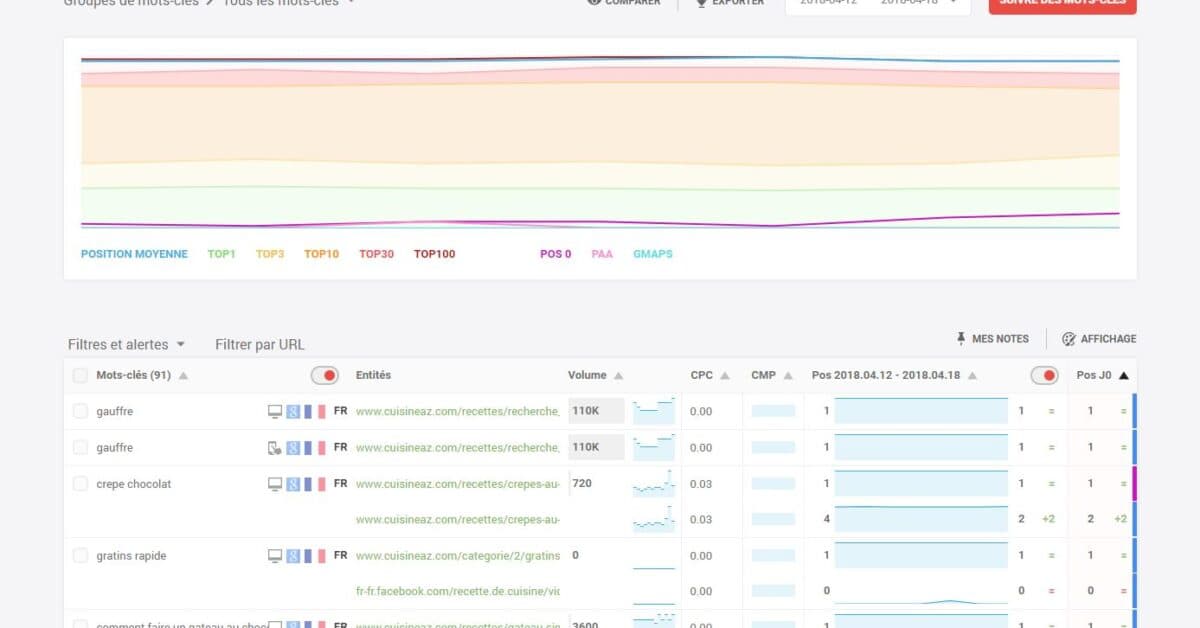Sort by the Mots-clés column arrow
This screenshot has height=628, width=1200.
tap(184, 376)
